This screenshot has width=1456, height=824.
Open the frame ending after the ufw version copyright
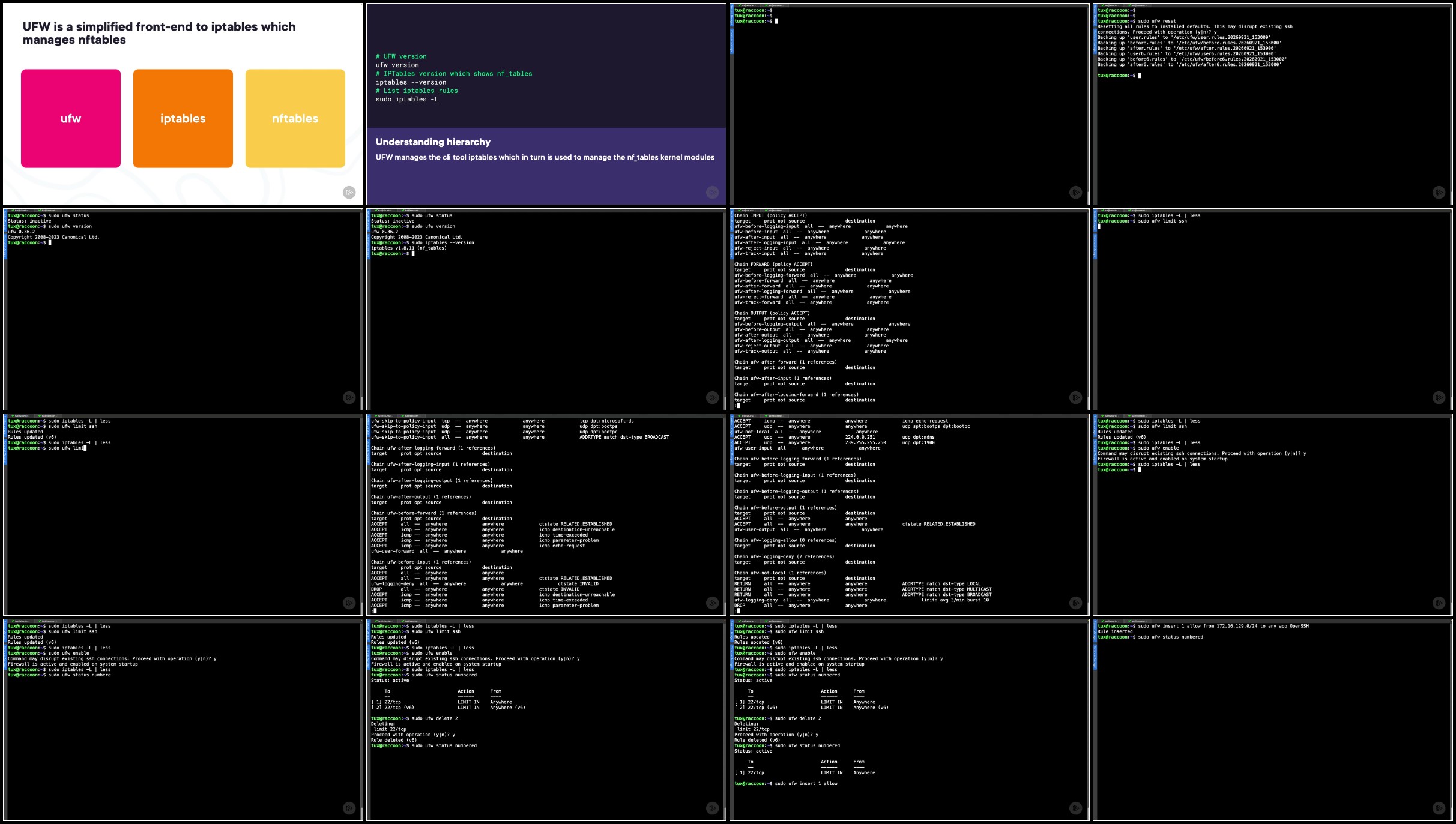point(183,309)
